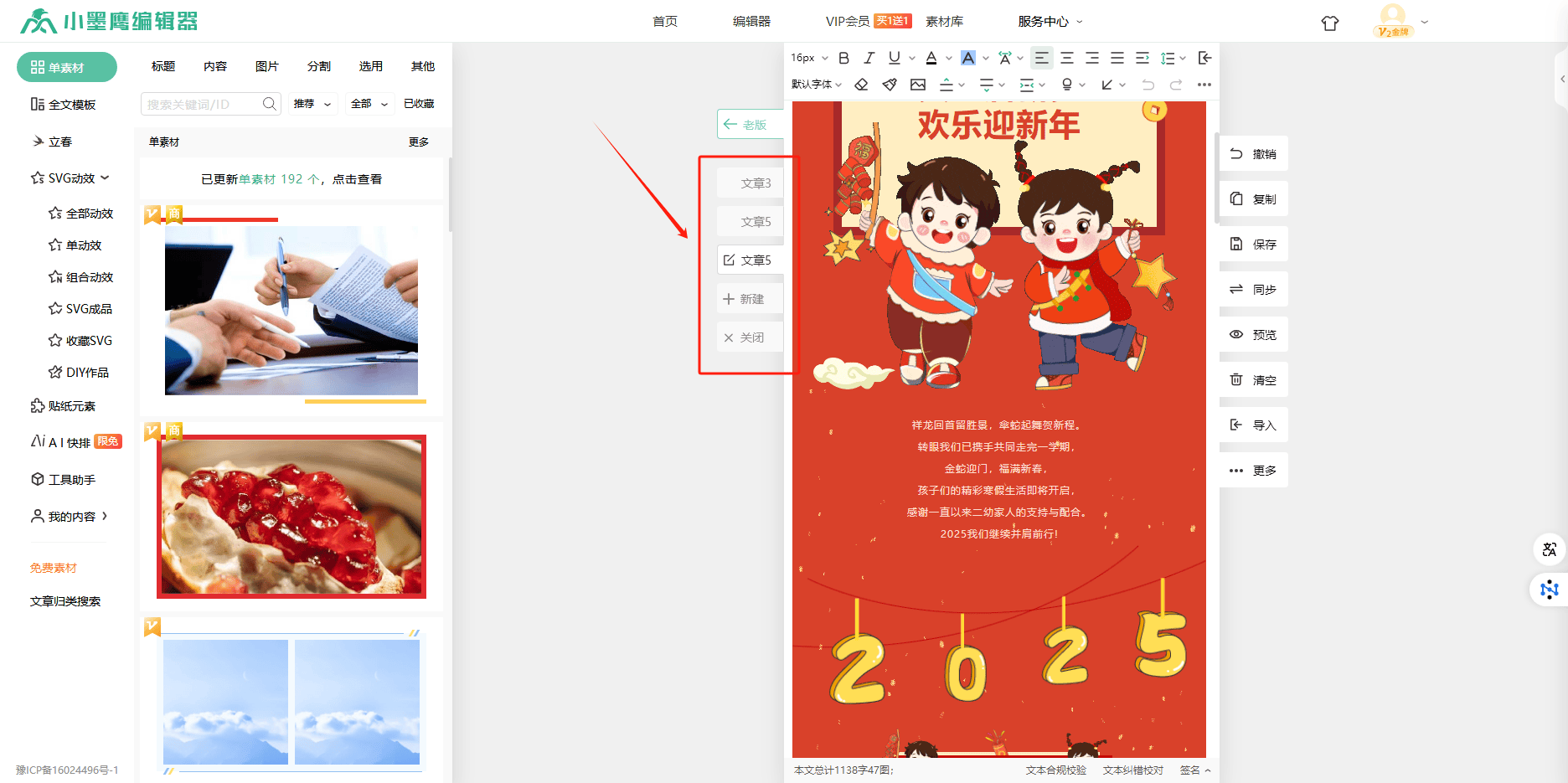The width and height of the screenshot is (1568, 783).
Task: Click the insert image toolbar icon
Action: click(918, 85)
